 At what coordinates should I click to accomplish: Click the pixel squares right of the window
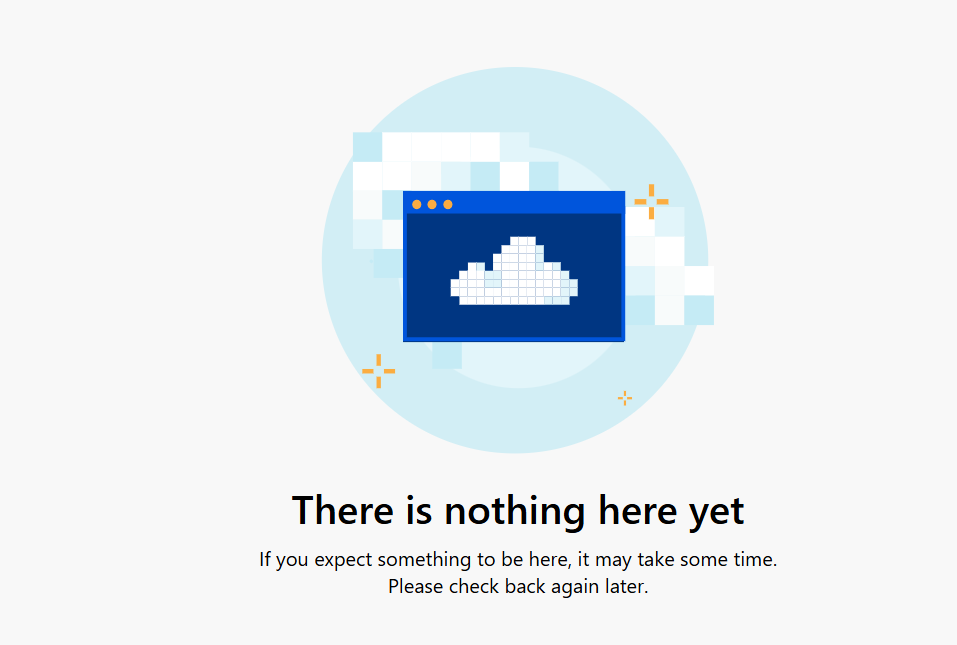669,266
